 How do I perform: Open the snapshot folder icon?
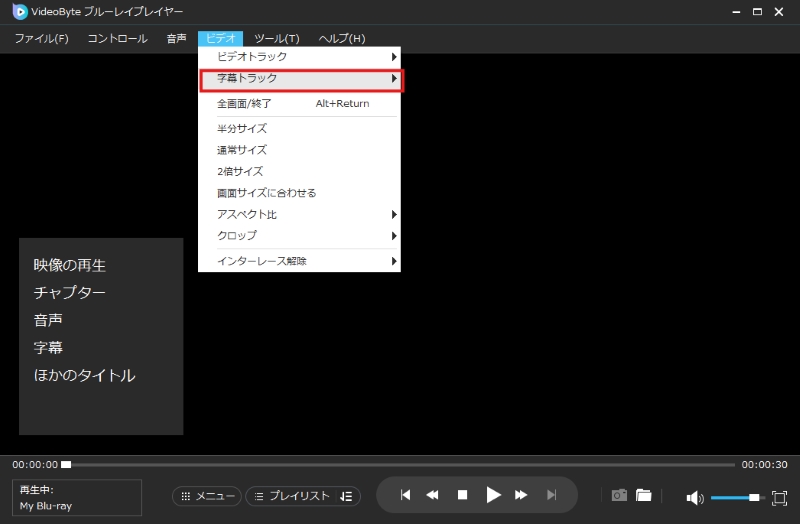click(643, 496)
